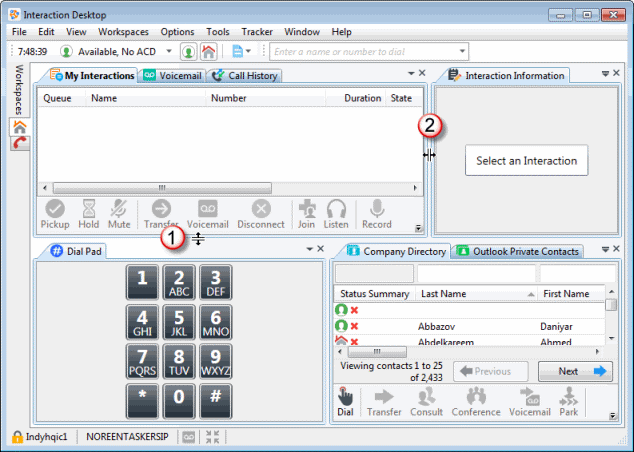The image size is (634, 452).
Task: Open the Tracker menu
Action: tap(258, 32)
